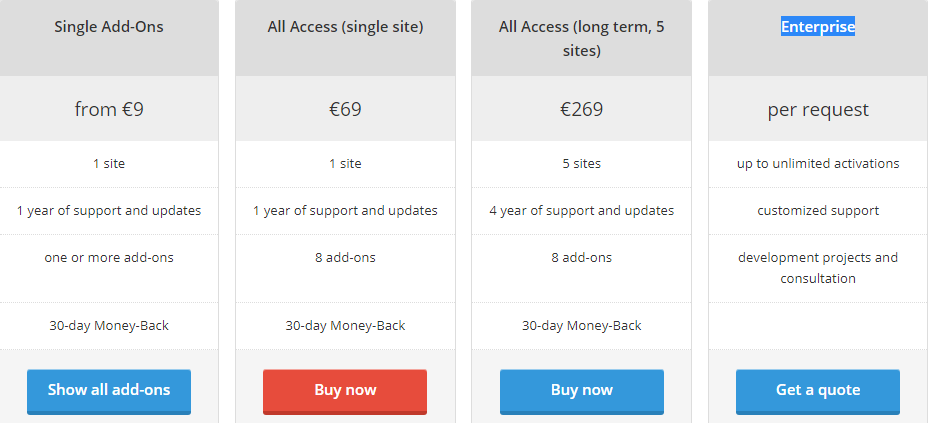Click the Show all add-ons button
This screenshot has height=423, width=928.
pyautogui.click(x=109, y=391)
